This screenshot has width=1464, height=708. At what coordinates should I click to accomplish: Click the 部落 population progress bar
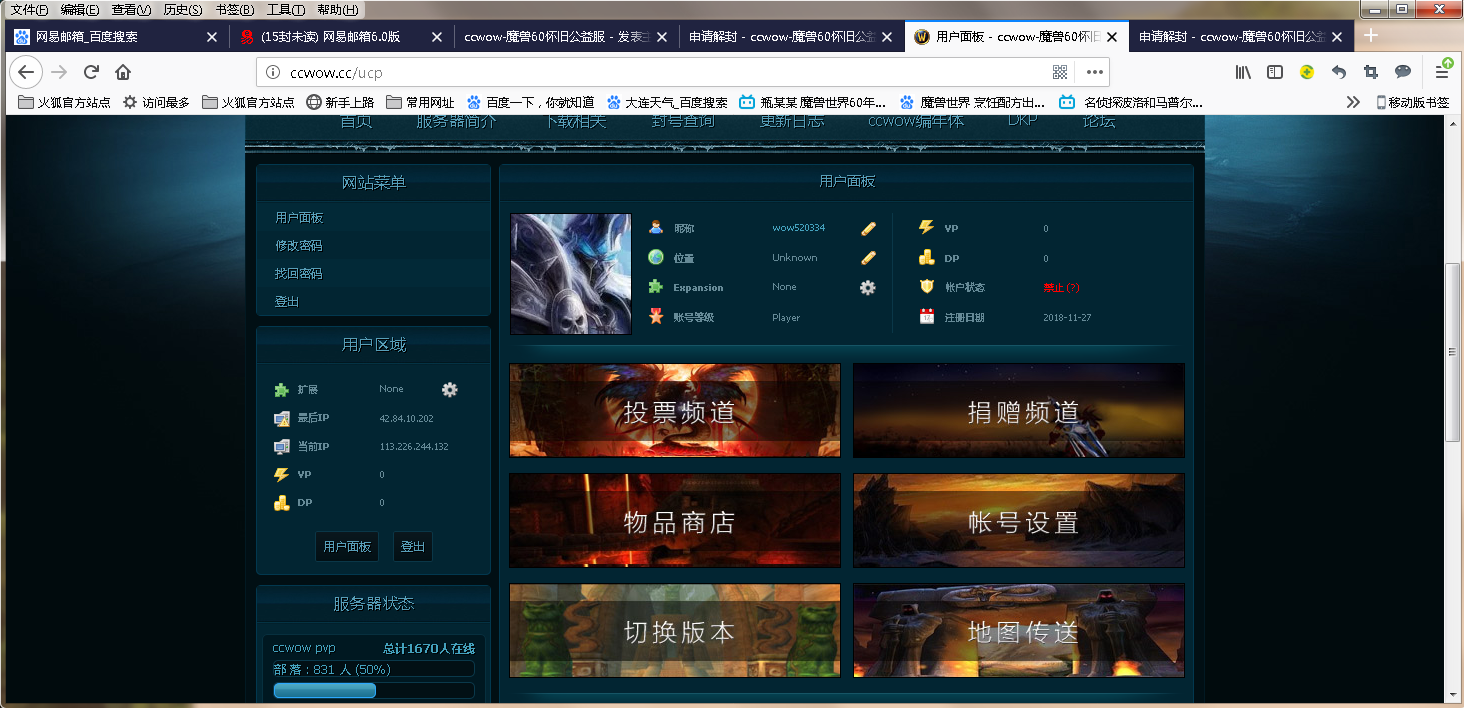click(x=373, y=691)
